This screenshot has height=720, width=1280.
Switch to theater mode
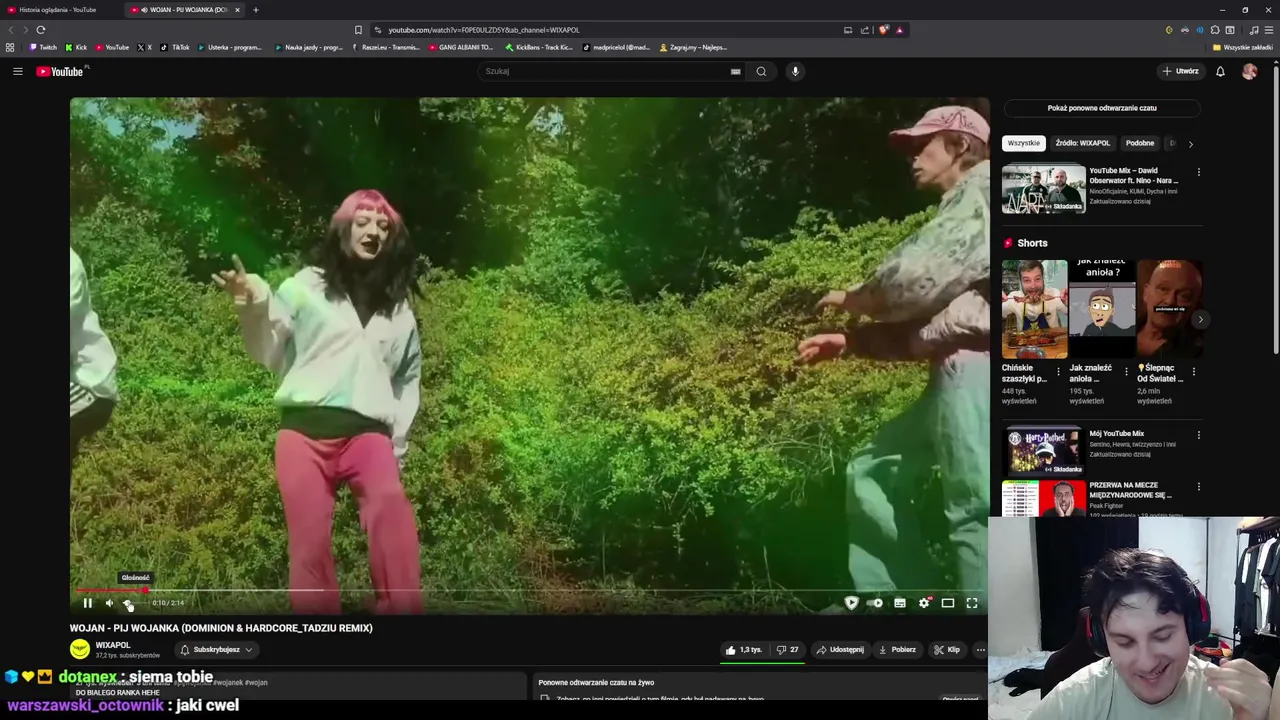pyautogui.click(x=948, y=603)
